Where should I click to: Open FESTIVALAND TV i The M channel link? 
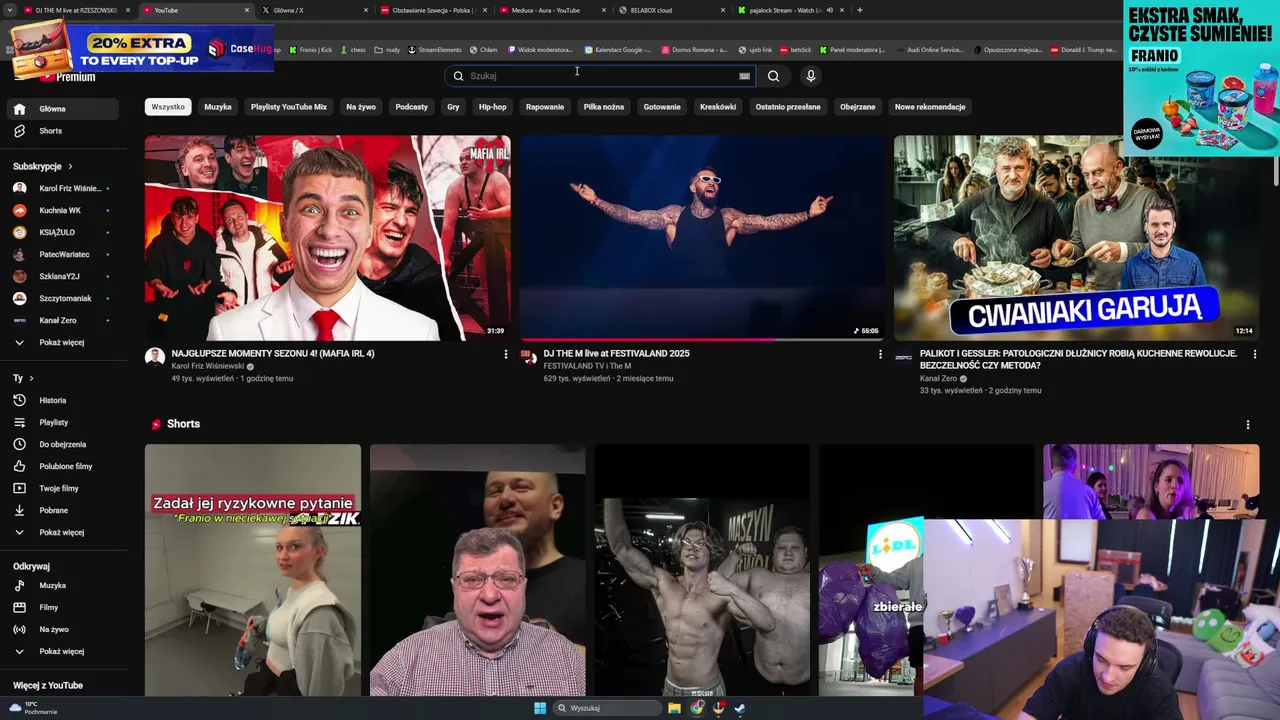[587, 366]
